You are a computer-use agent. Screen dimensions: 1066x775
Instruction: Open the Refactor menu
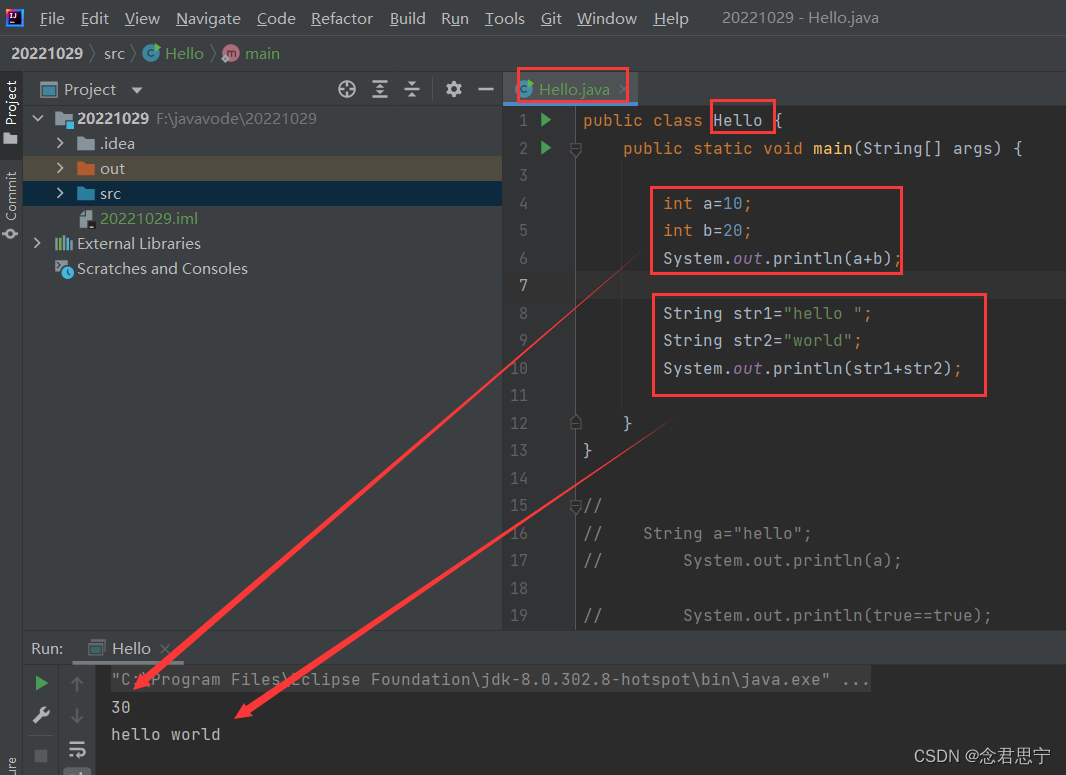click(341, 18)
